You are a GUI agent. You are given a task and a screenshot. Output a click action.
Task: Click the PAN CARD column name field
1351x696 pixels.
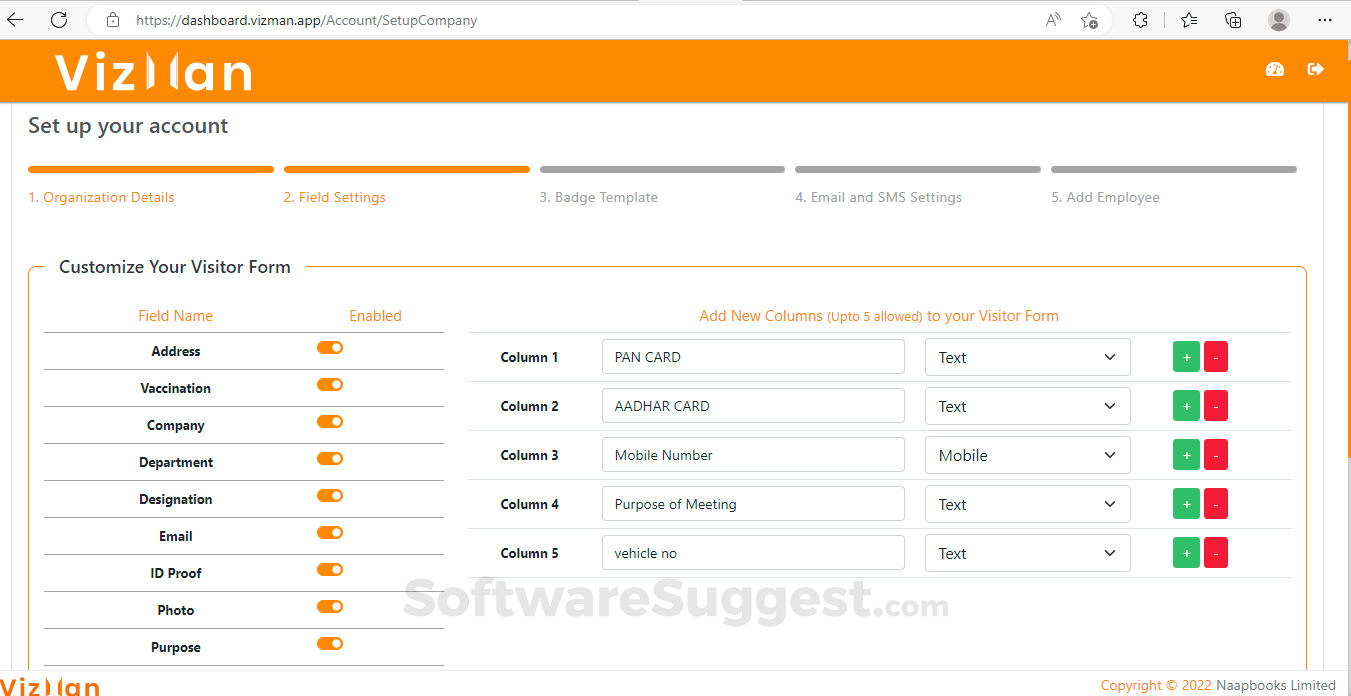click(753, 357)
